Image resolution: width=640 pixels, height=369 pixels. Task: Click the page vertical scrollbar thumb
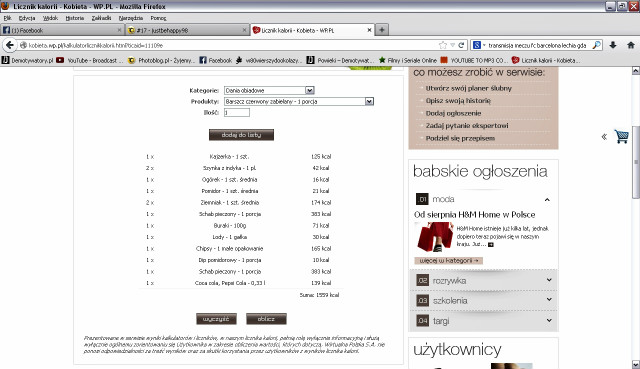pos(636,162)
